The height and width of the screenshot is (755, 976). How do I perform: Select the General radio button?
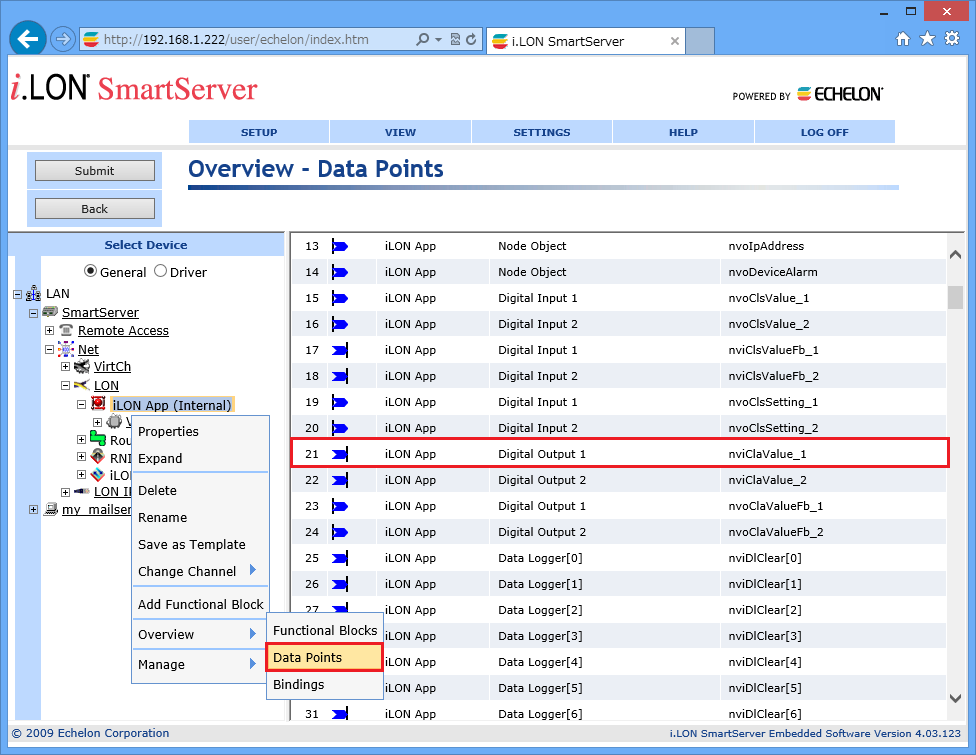pos(90,272)
